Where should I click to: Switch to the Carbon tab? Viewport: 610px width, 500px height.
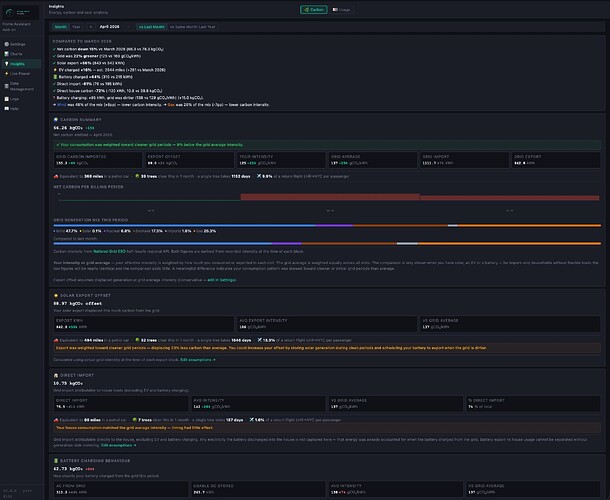314,9
